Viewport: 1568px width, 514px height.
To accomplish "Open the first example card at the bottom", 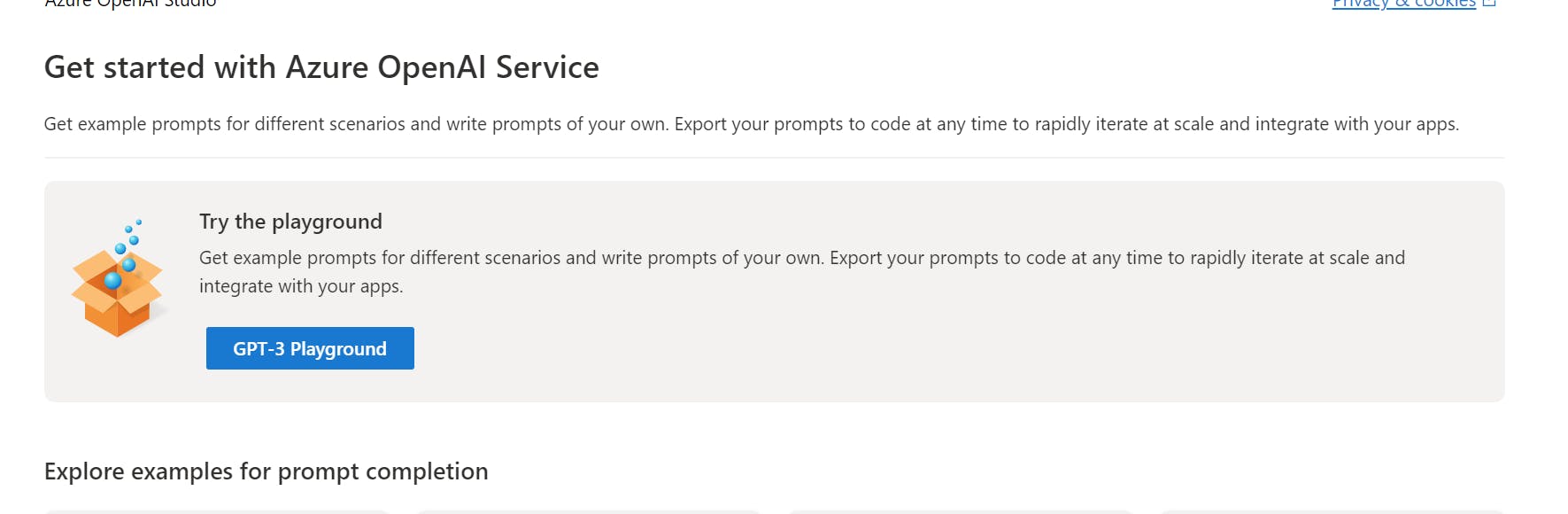I will click(x=217, y=511).
